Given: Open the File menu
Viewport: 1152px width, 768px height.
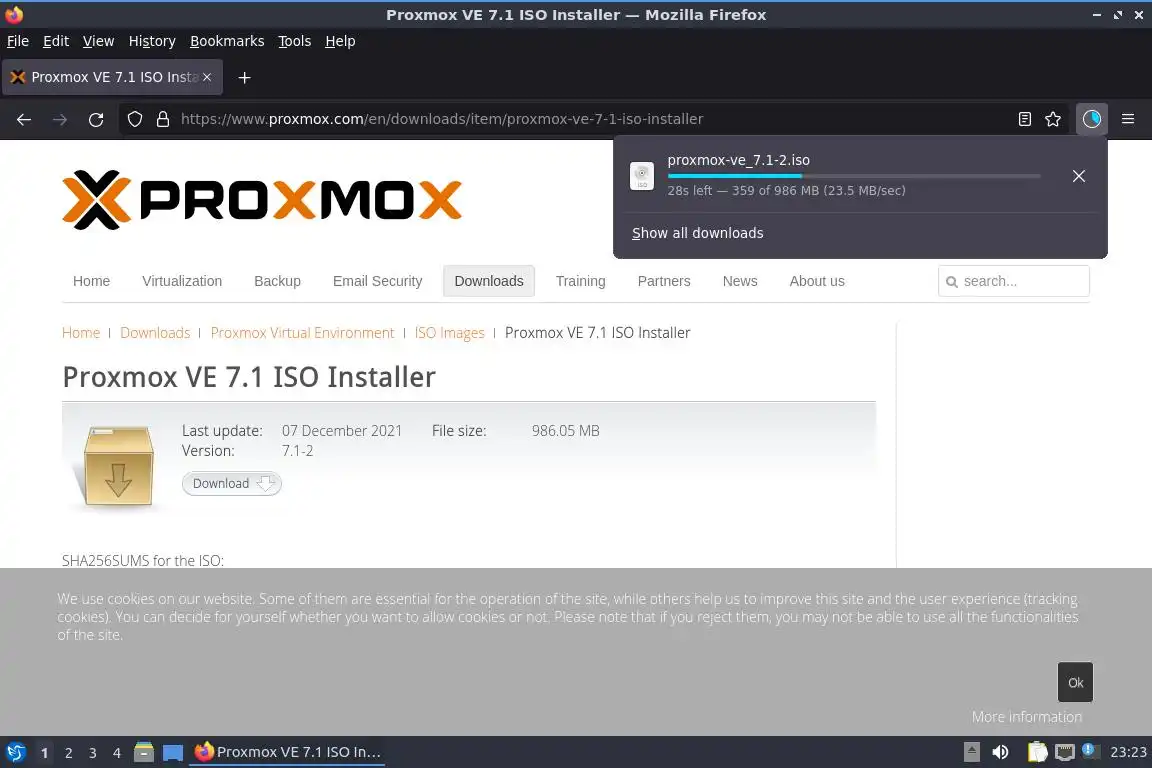Looking at the screenshot, I should point(18,41).
